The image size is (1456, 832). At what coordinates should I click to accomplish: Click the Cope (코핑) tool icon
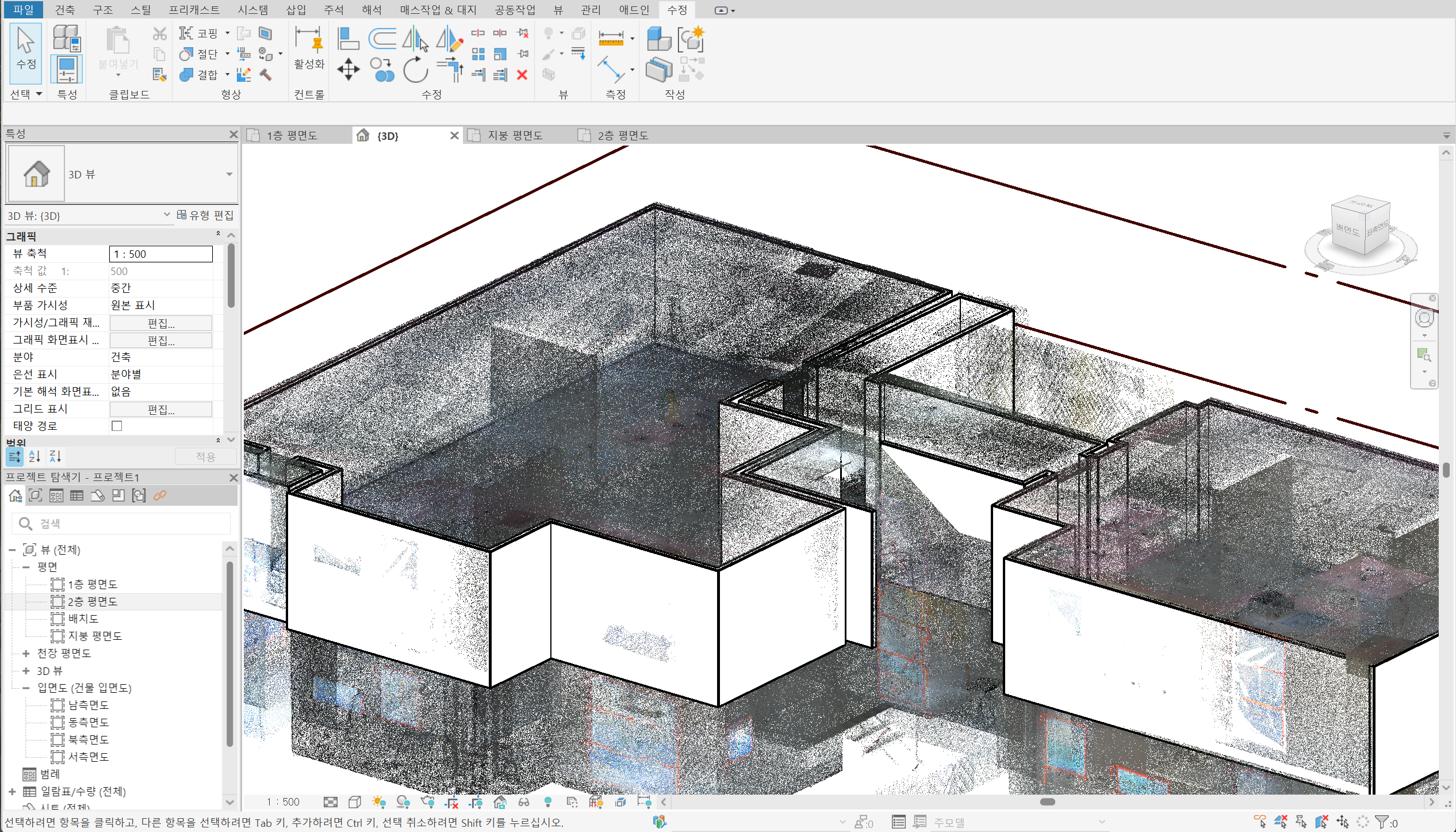[186, 33]
